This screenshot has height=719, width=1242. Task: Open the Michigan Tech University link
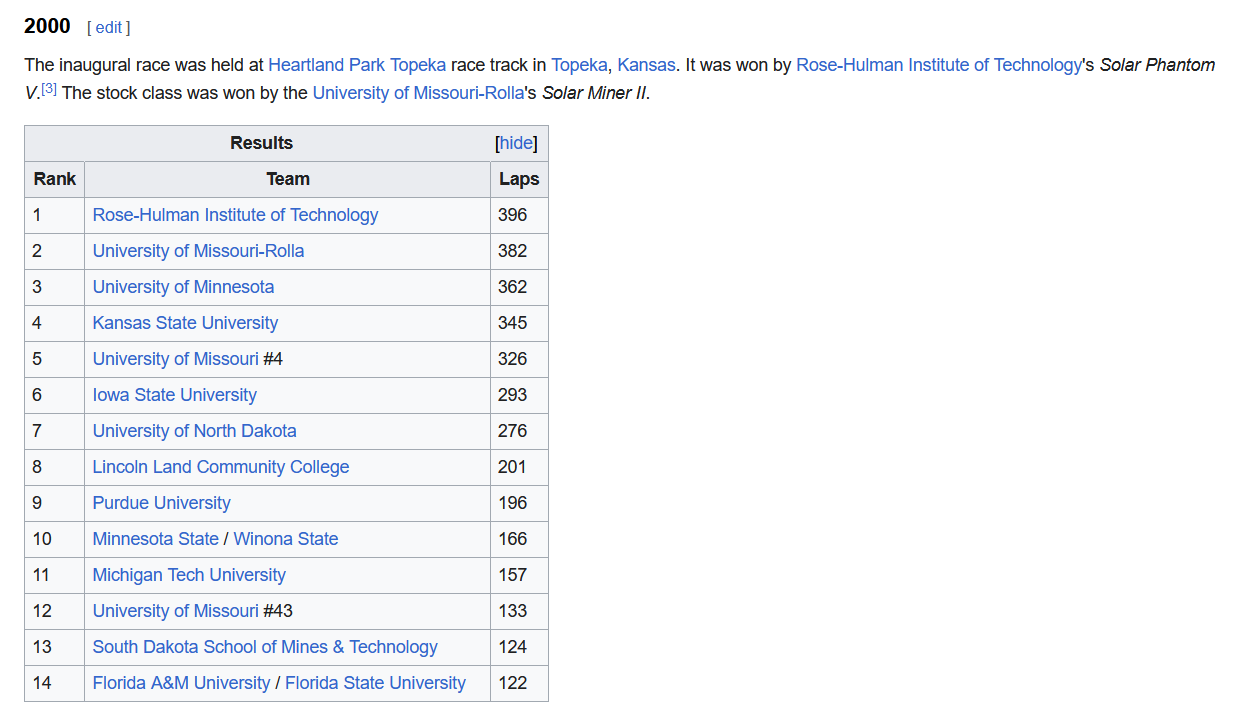pyautogui.click(x=189, y=575)
